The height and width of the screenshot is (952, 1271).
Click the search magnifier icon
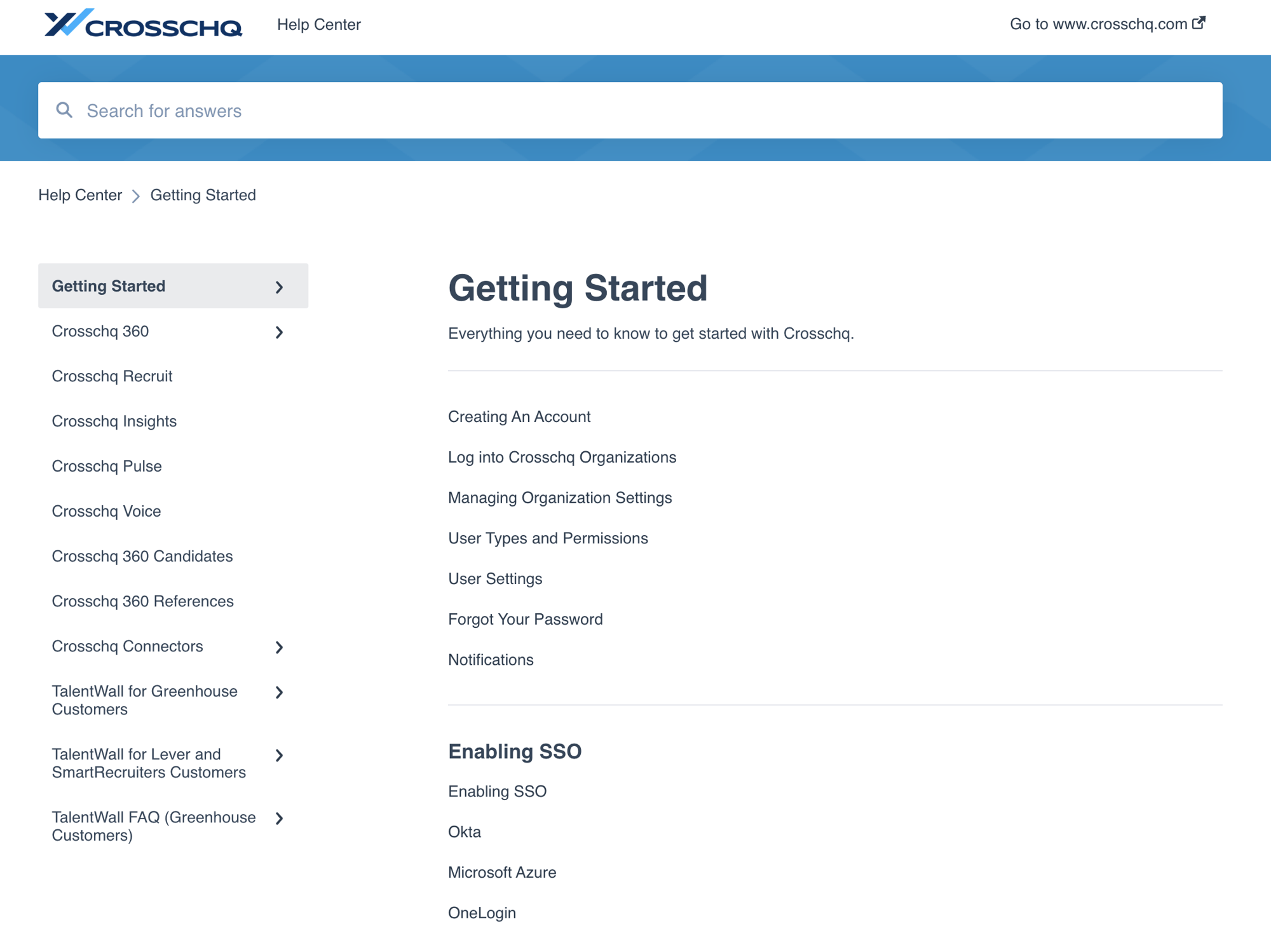click(x=64, y=111)
